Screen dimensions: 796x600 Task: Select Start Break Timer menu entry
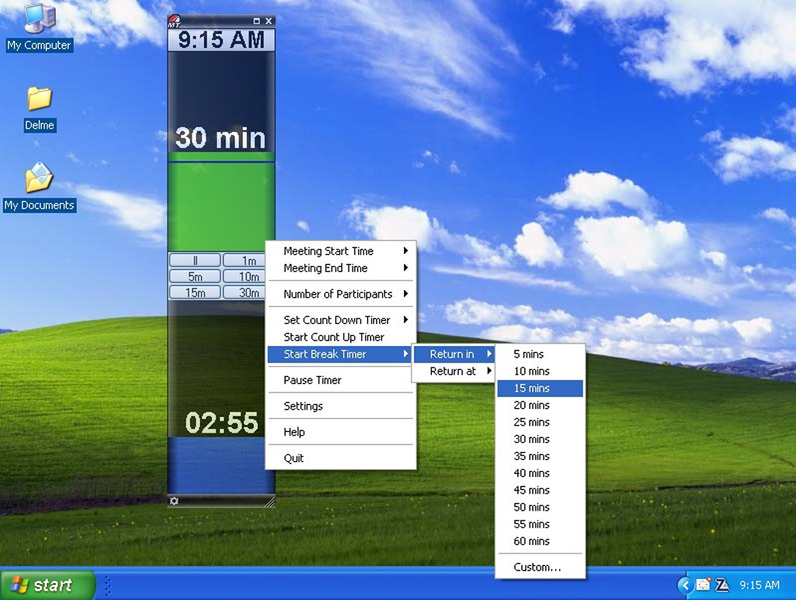click(x=341, y=354)
